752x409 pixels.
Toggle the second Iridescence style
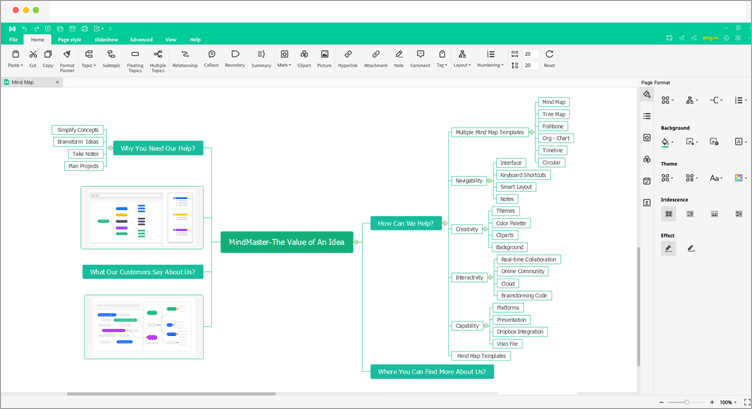pos(690,214)
